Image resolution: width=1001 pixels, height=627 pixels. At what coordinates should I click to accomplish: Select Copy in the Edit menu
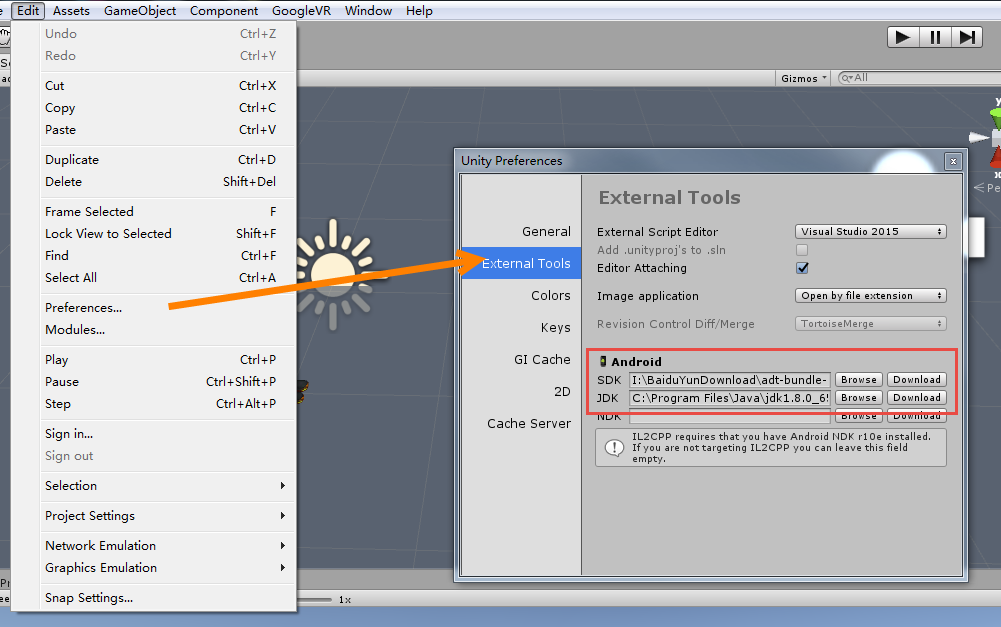click(x=169, y=108)
